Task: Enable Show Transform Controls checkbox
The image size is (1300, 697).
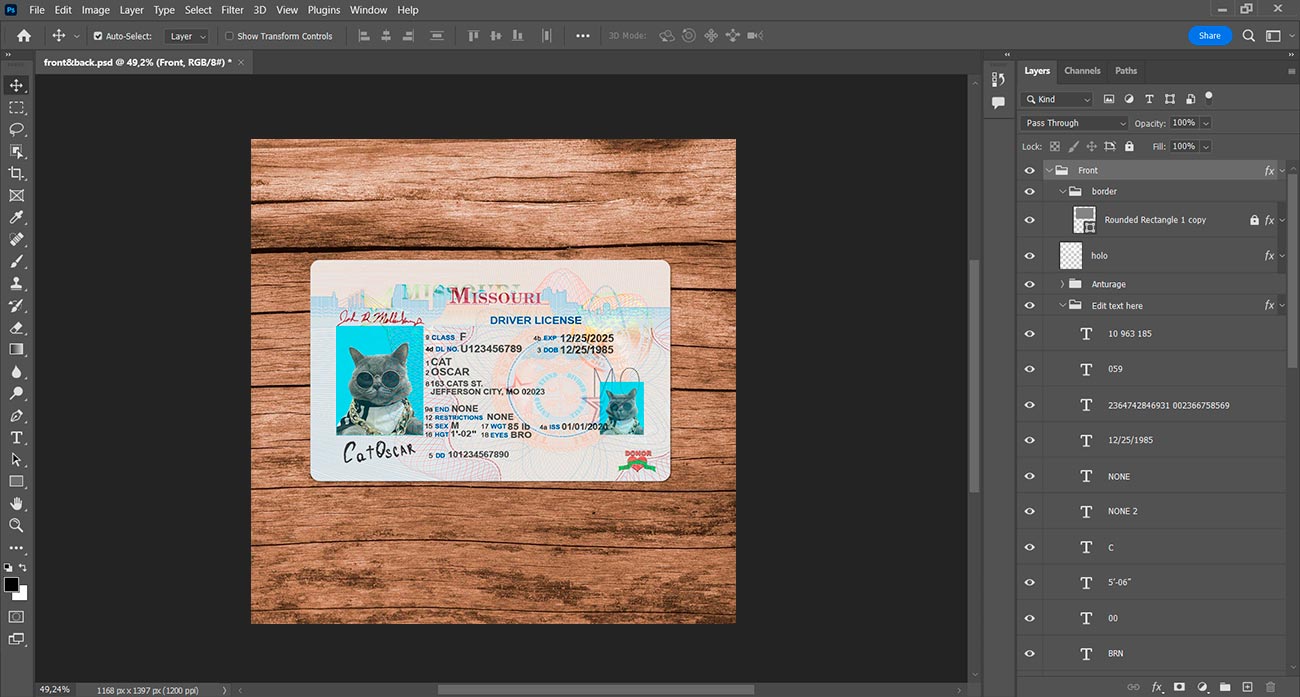Action: [229, 36]
